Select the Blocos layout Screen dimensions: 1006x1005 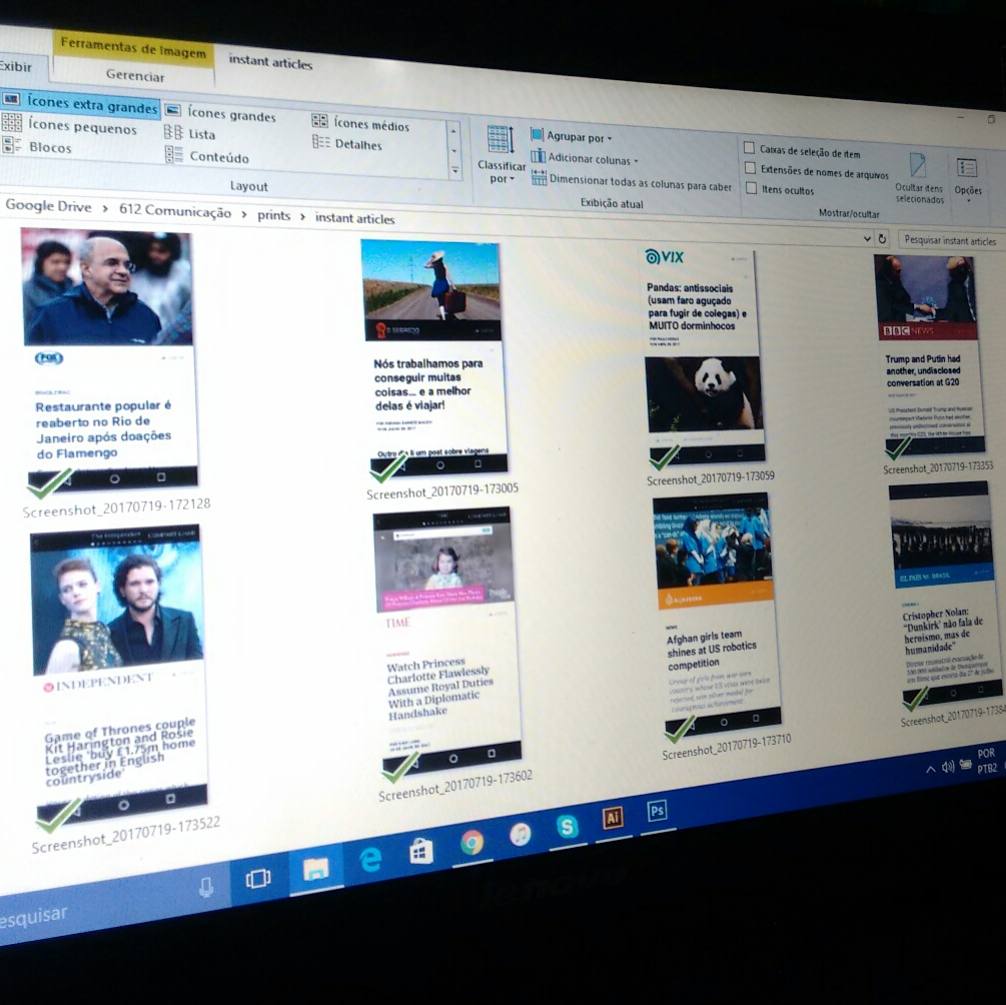37,147
